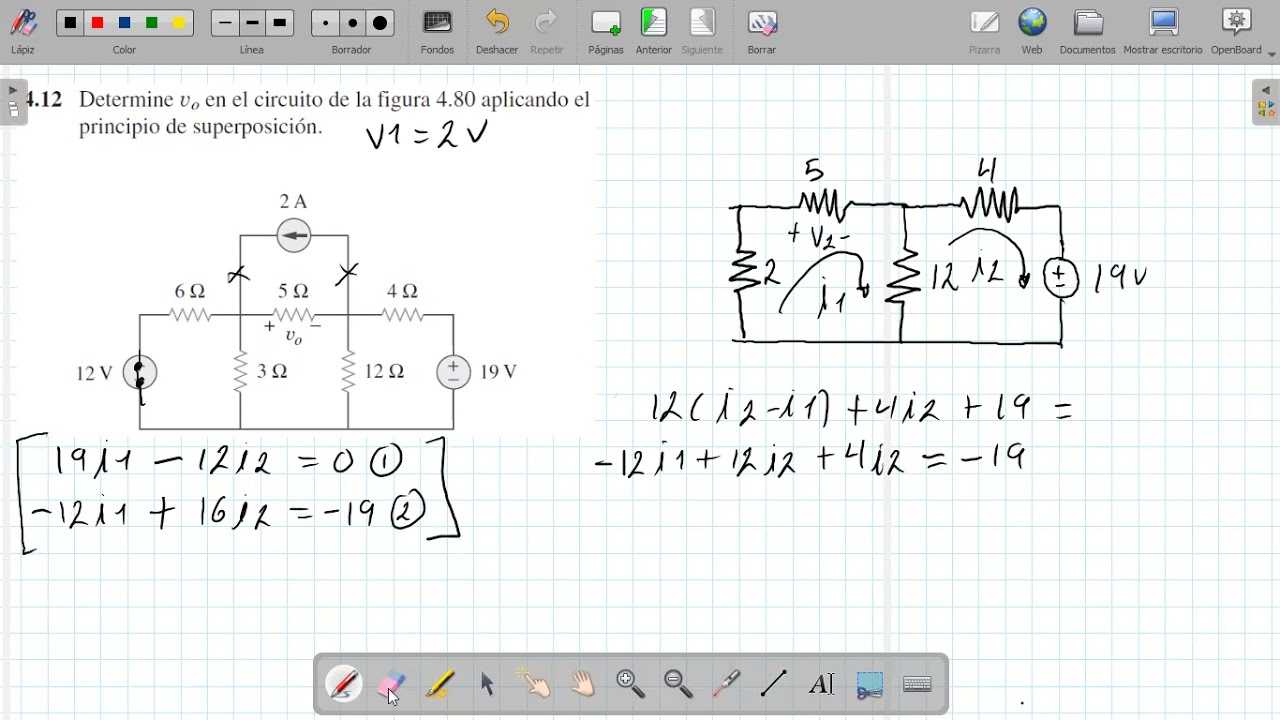The height and width of the screenshot is (720, 1280).
Task: Choose the arrow Selector tool
Action: pyautogui.click(x=487, y=684)
